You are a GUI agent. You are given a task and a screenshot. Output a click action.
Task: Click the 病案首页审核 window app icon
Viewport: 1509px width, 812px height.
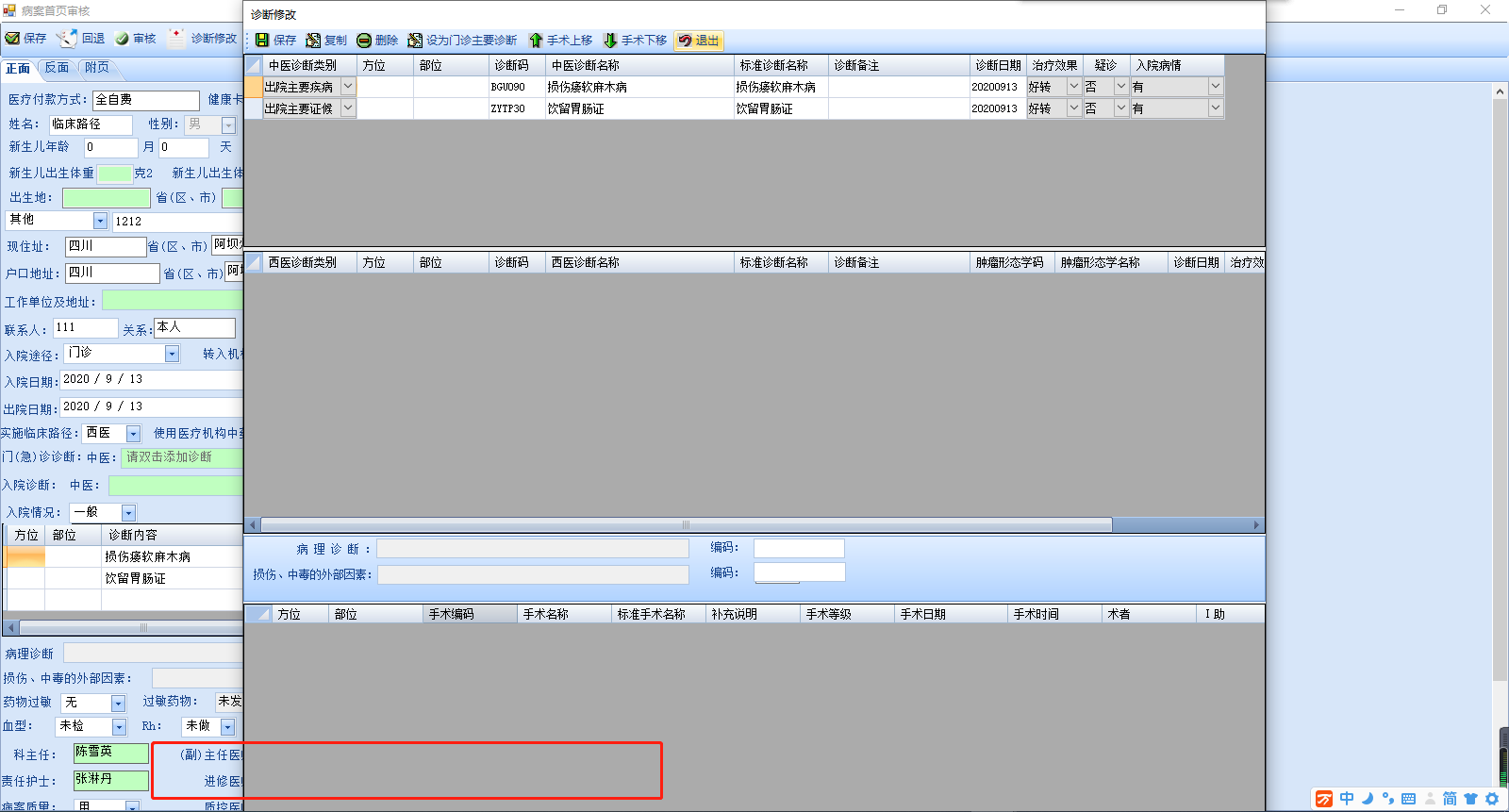9,10
